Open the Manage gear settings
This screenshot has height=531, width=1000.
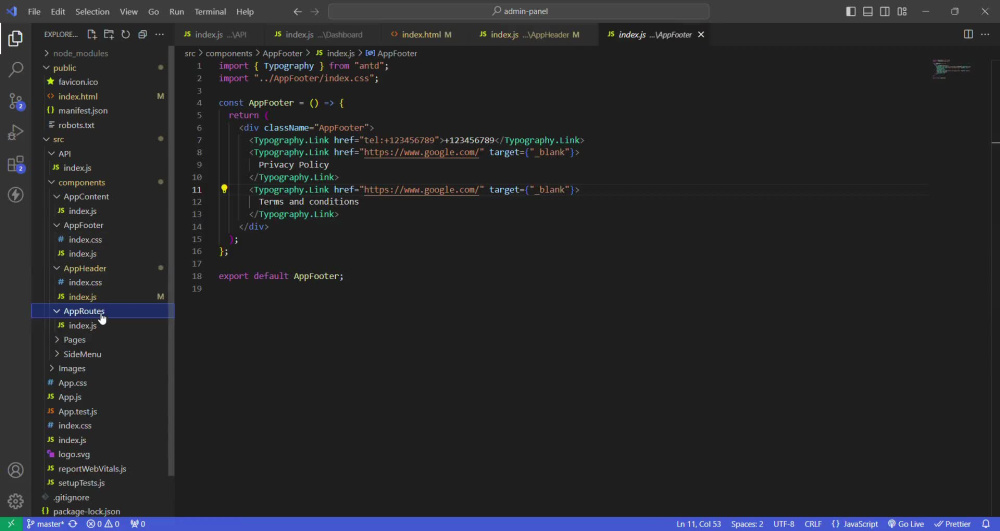[x=16, y=501]
